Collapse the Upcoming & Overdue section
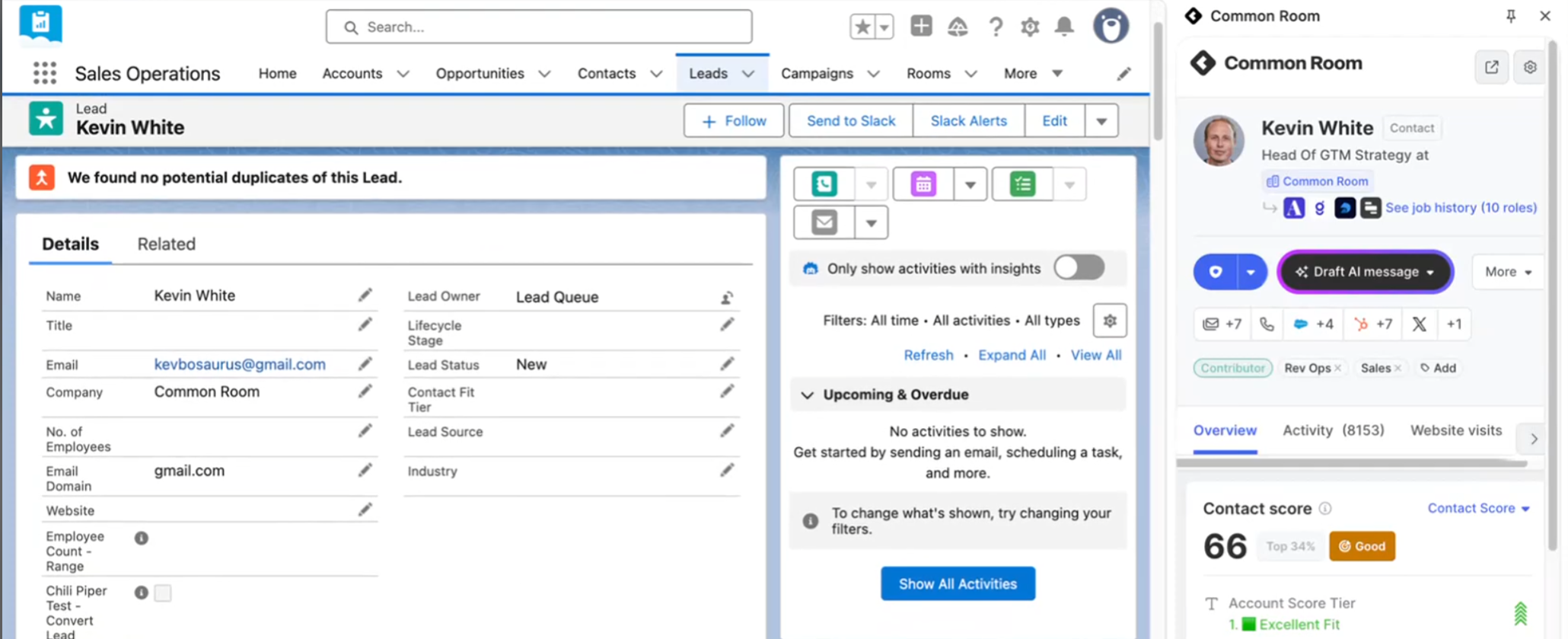The width and height of the screenshot is (1568, 639). click(x=808, y=395)
